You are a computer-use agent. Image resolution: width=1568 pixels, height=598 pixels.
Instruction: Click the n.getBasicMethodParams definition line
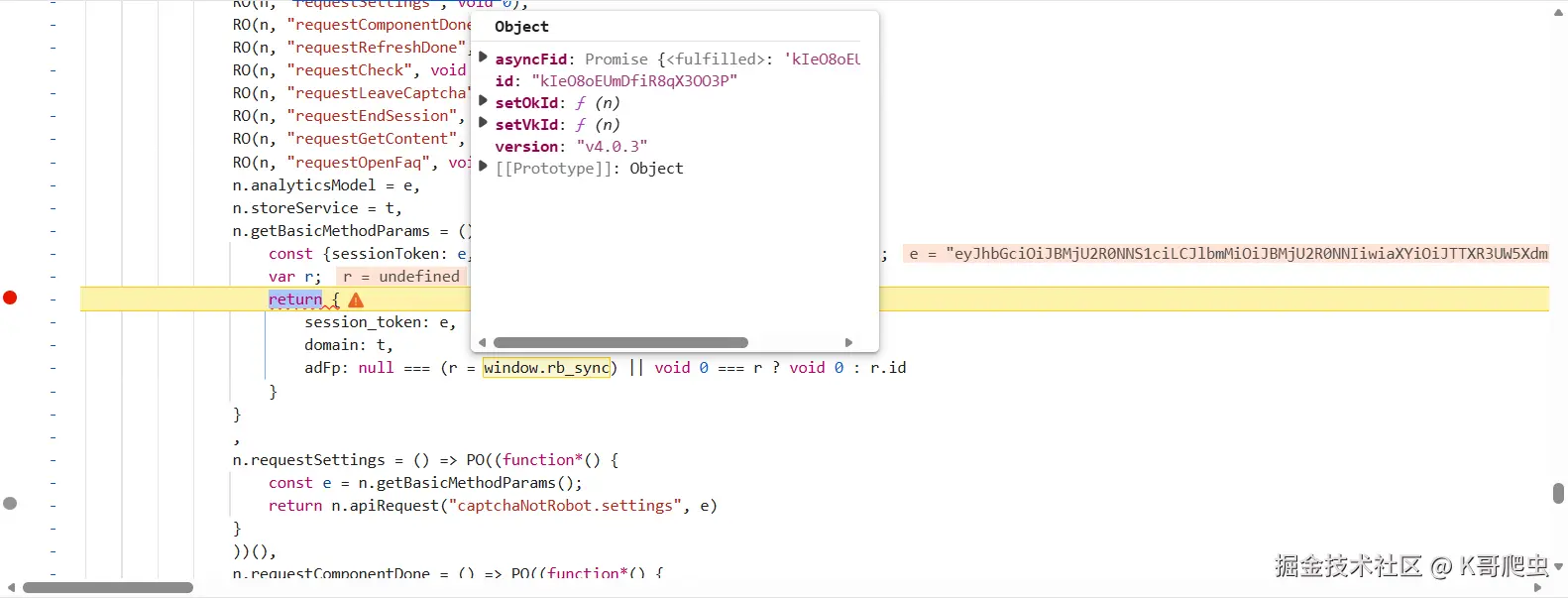tap(351, 231)
